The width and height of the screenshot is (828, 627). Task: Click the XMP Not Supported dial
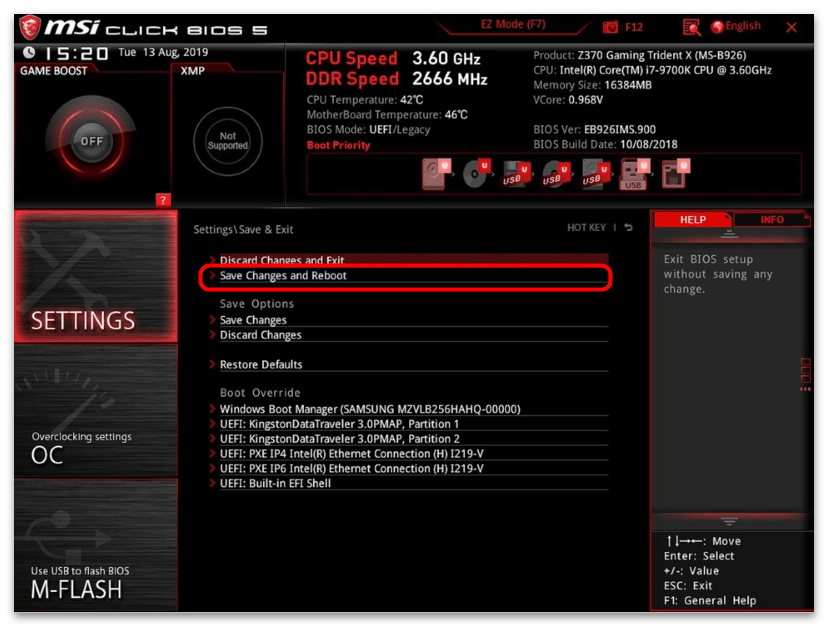click(x=227, y=141)
